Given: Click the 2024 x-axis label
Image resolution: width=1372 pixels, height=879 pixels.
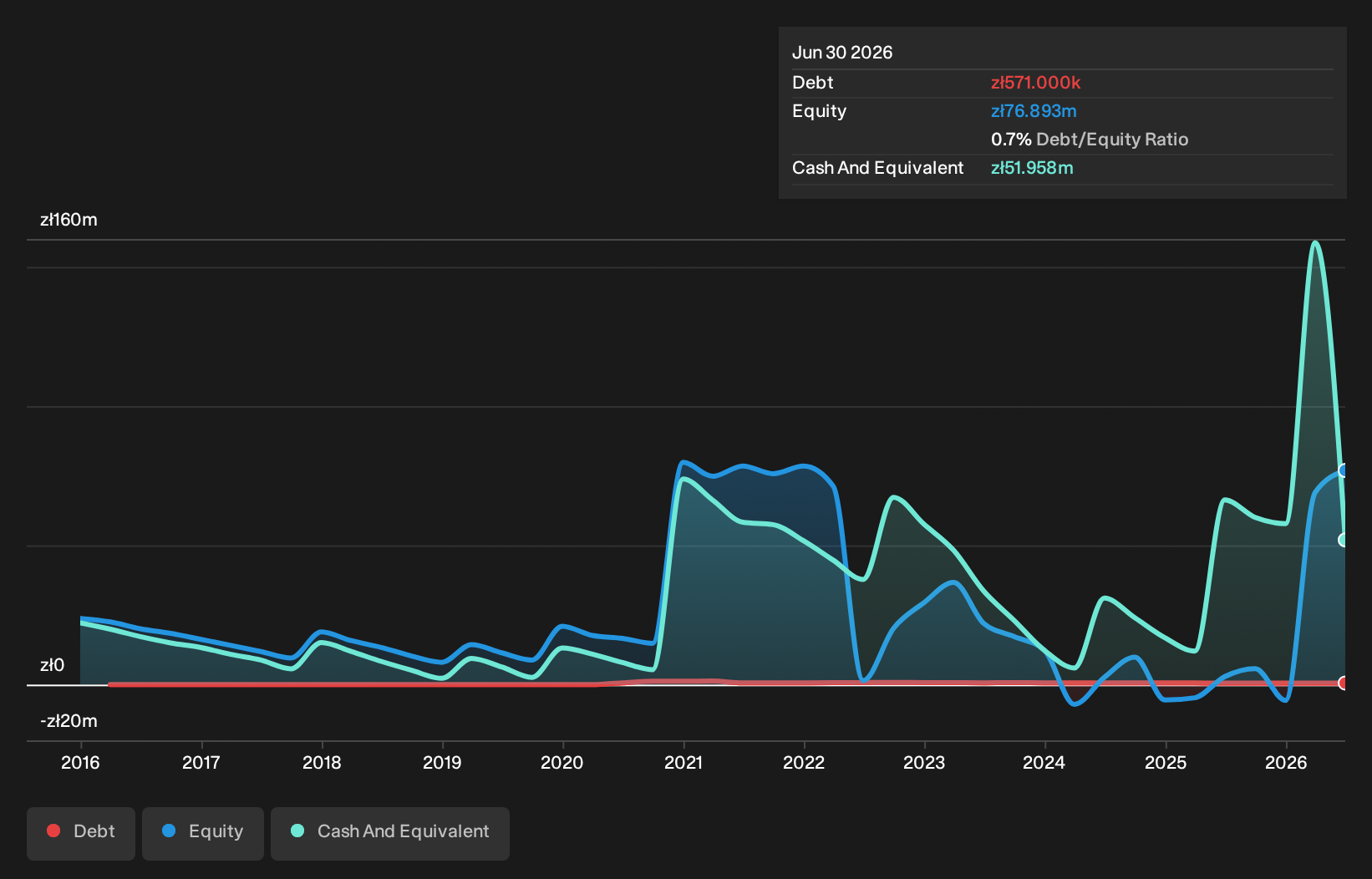Looking at the screenshot, I should tap(1044, 762).
